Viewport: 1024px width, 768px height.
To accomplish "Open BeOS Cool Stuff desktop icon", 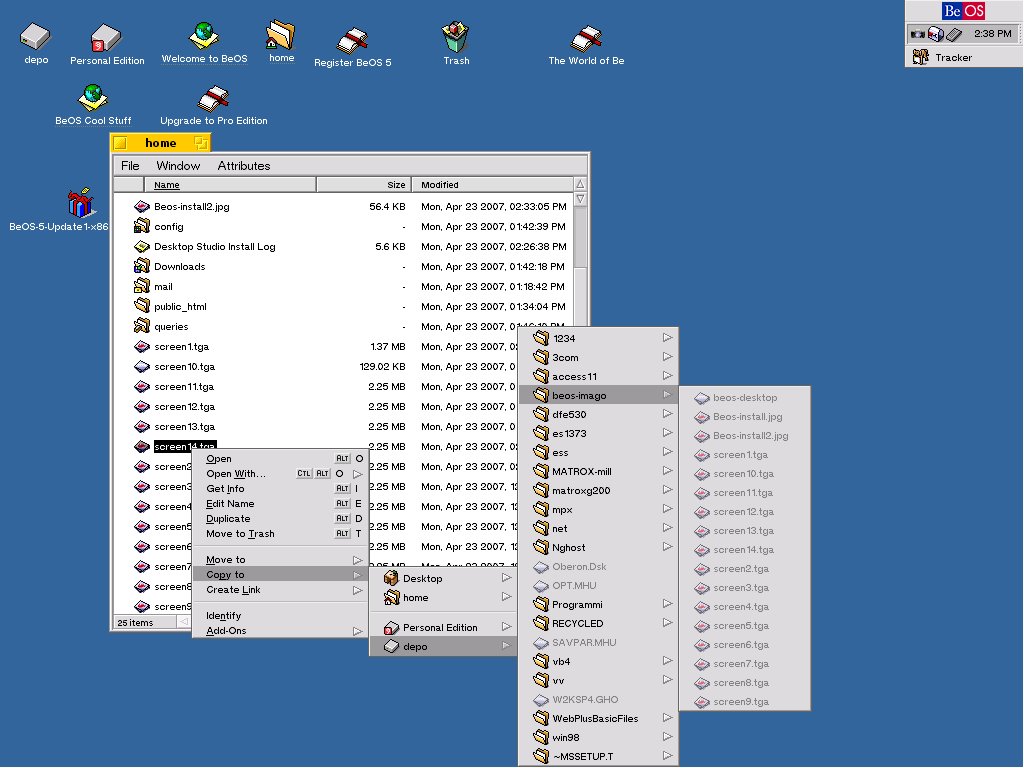I will tap(93, 97).
